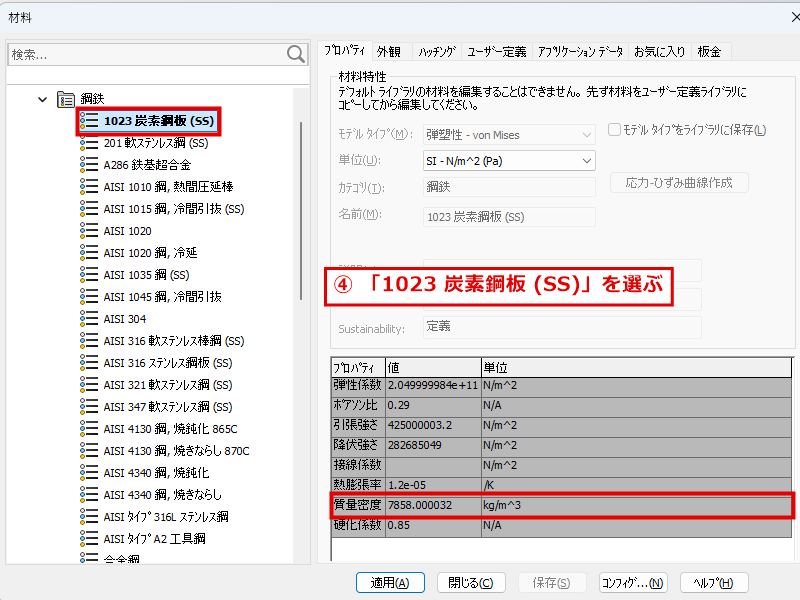
Task: Click the icon beside AISI タイプ A2 工具鋼
Action: 89,539
